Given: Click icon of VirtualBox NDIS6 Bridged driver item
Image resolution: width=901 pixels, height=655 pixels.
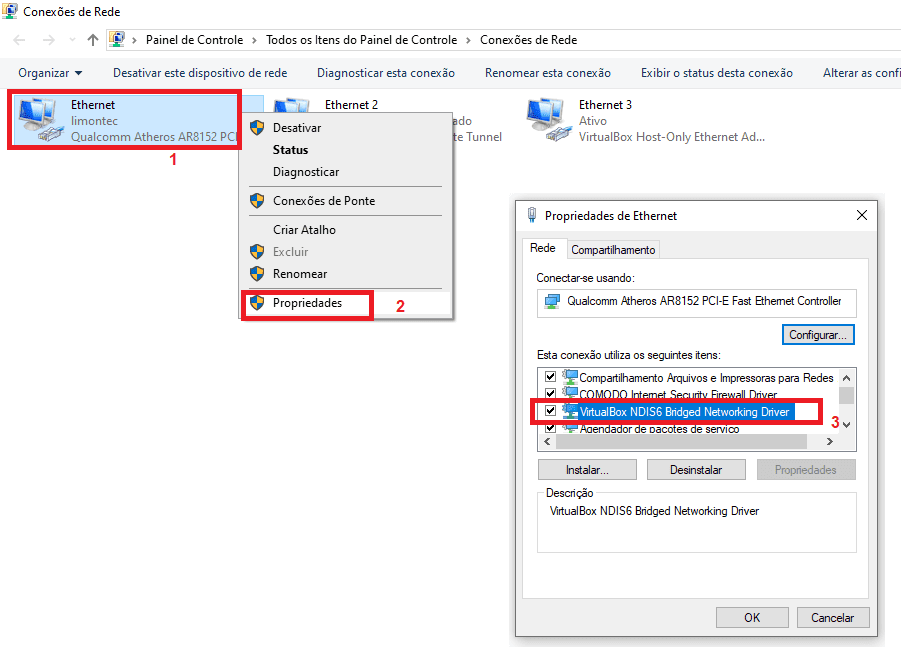Looking at the screenshot, I should coord(569,411).
